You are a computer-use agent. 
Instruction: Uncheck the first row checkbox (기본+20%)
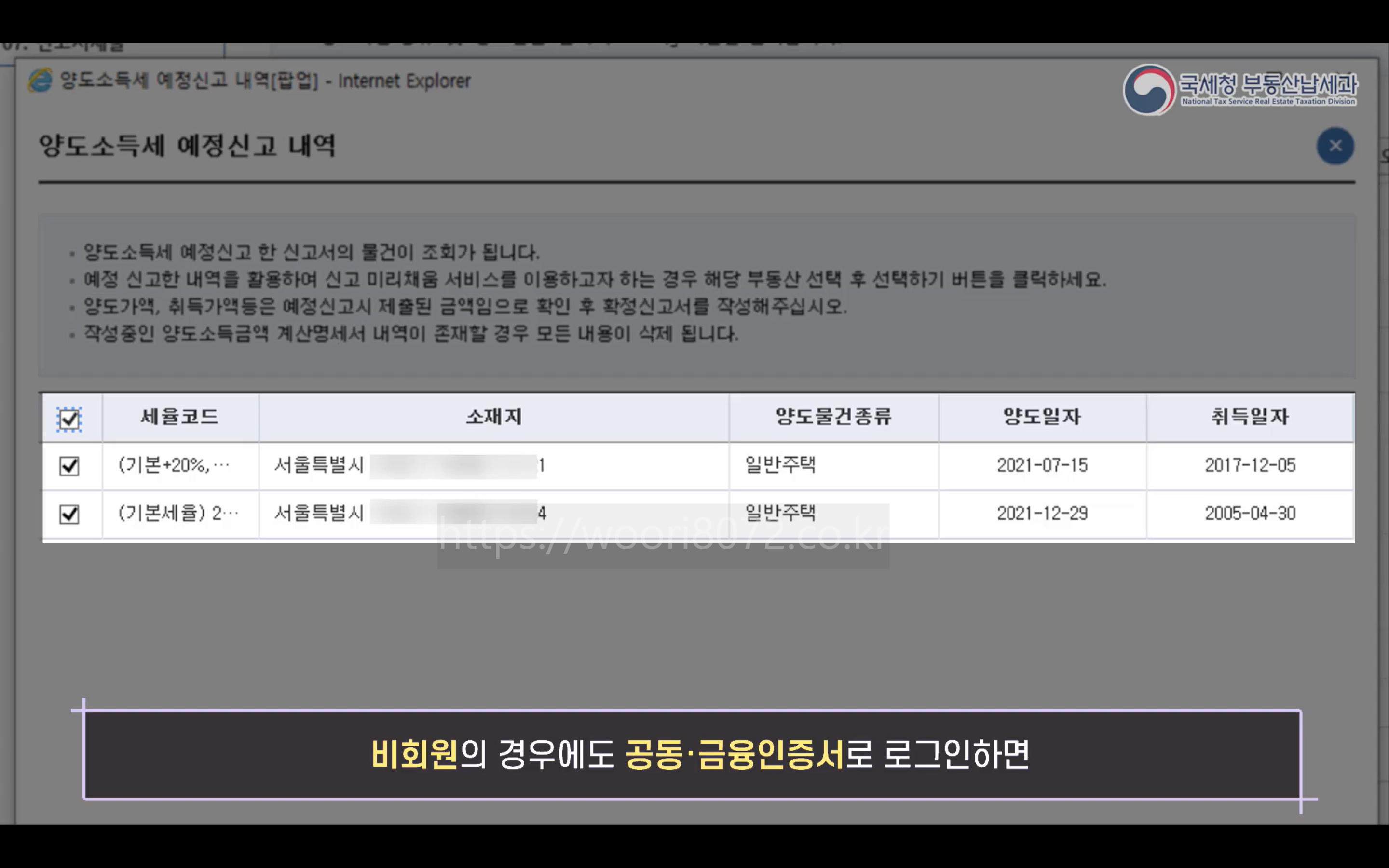69,465
